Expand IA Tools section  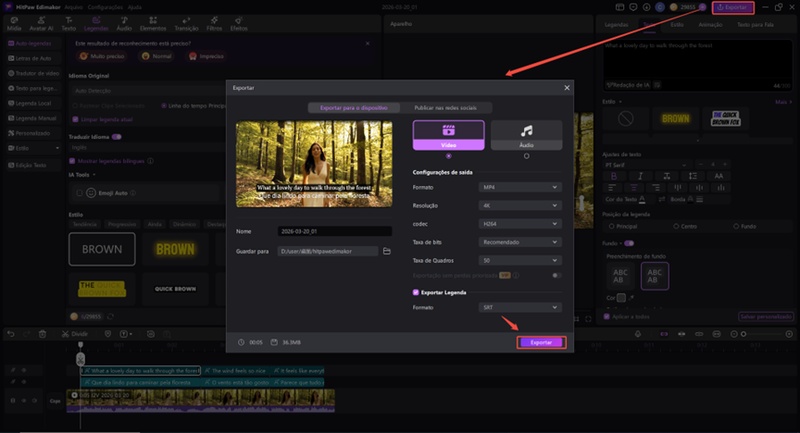click(x=82, y=174)
